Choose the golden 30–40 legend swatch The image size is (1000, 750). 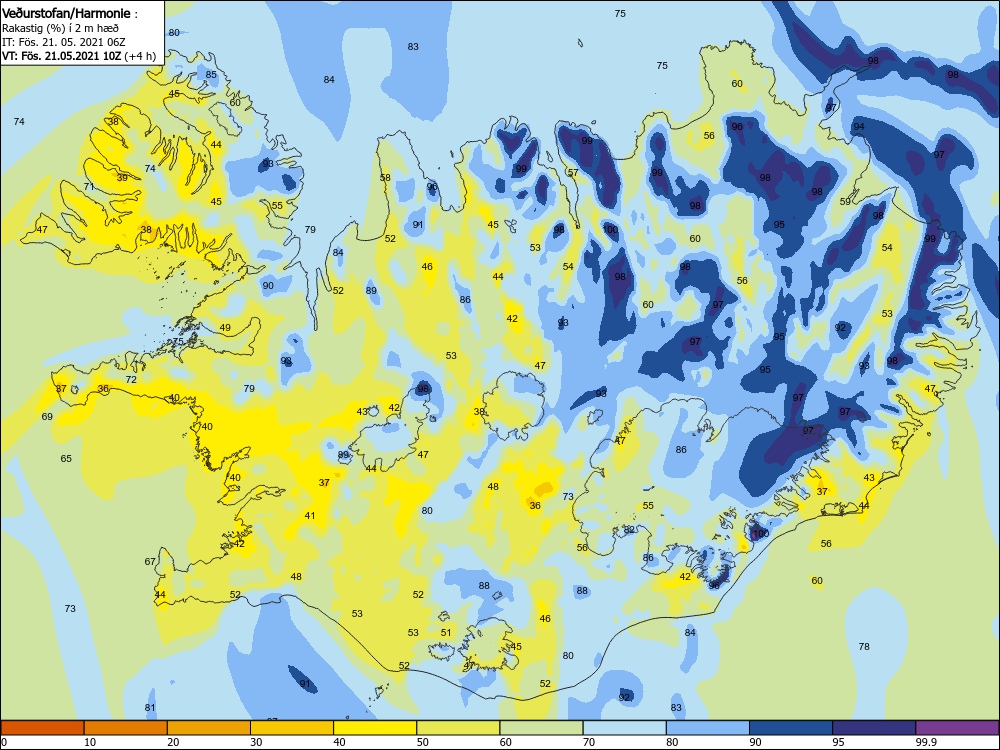(x=292, y=728)
